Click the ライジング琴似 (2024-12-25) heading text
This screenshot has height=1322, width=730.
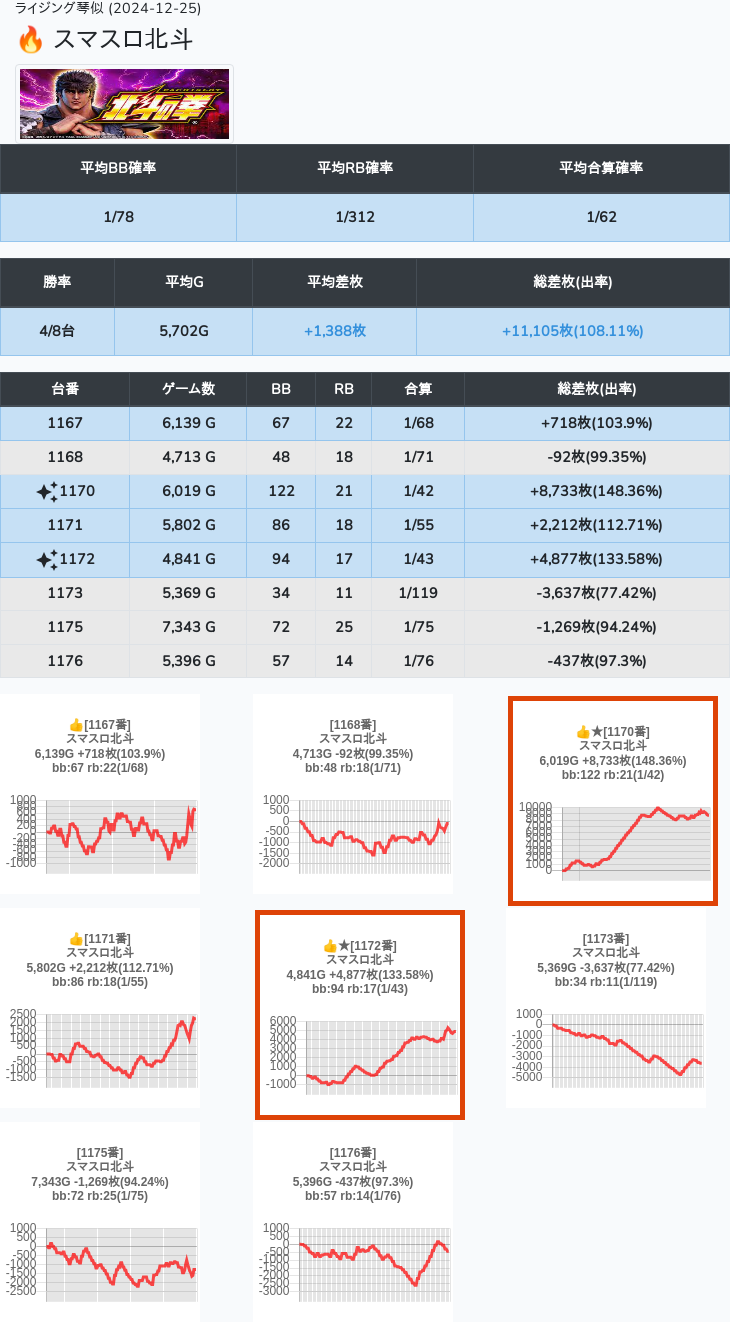coord(108,9)
